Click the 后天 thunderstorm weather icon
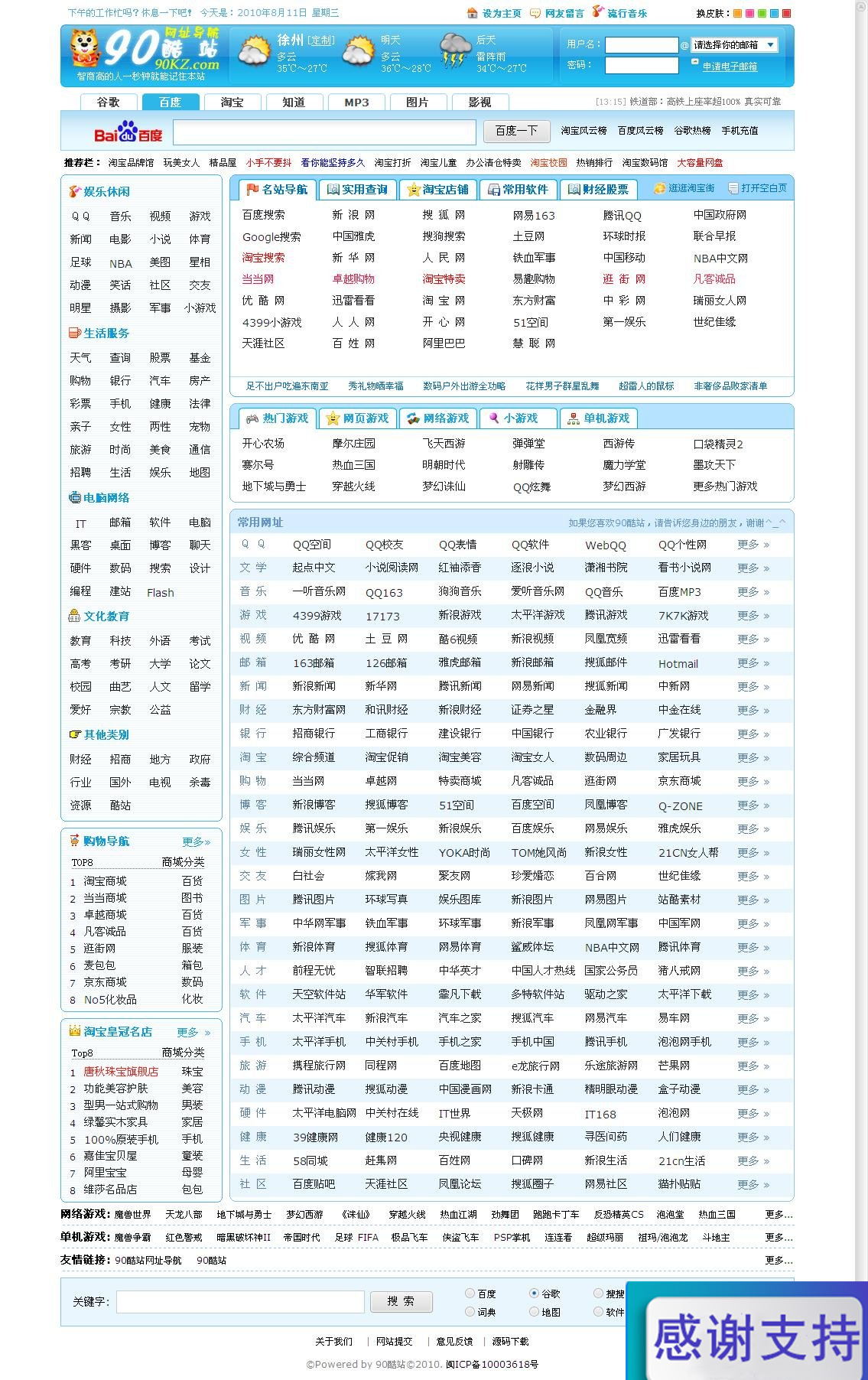868x1380 pixels. pyautogui.click(x=455, y=51)
